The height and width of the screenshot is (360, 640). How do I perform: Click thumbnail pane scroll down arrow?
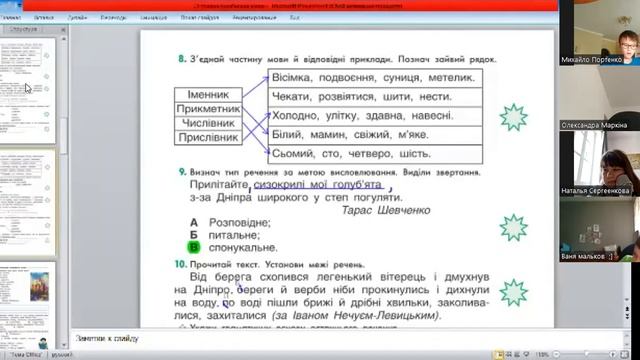coord(64,345)
